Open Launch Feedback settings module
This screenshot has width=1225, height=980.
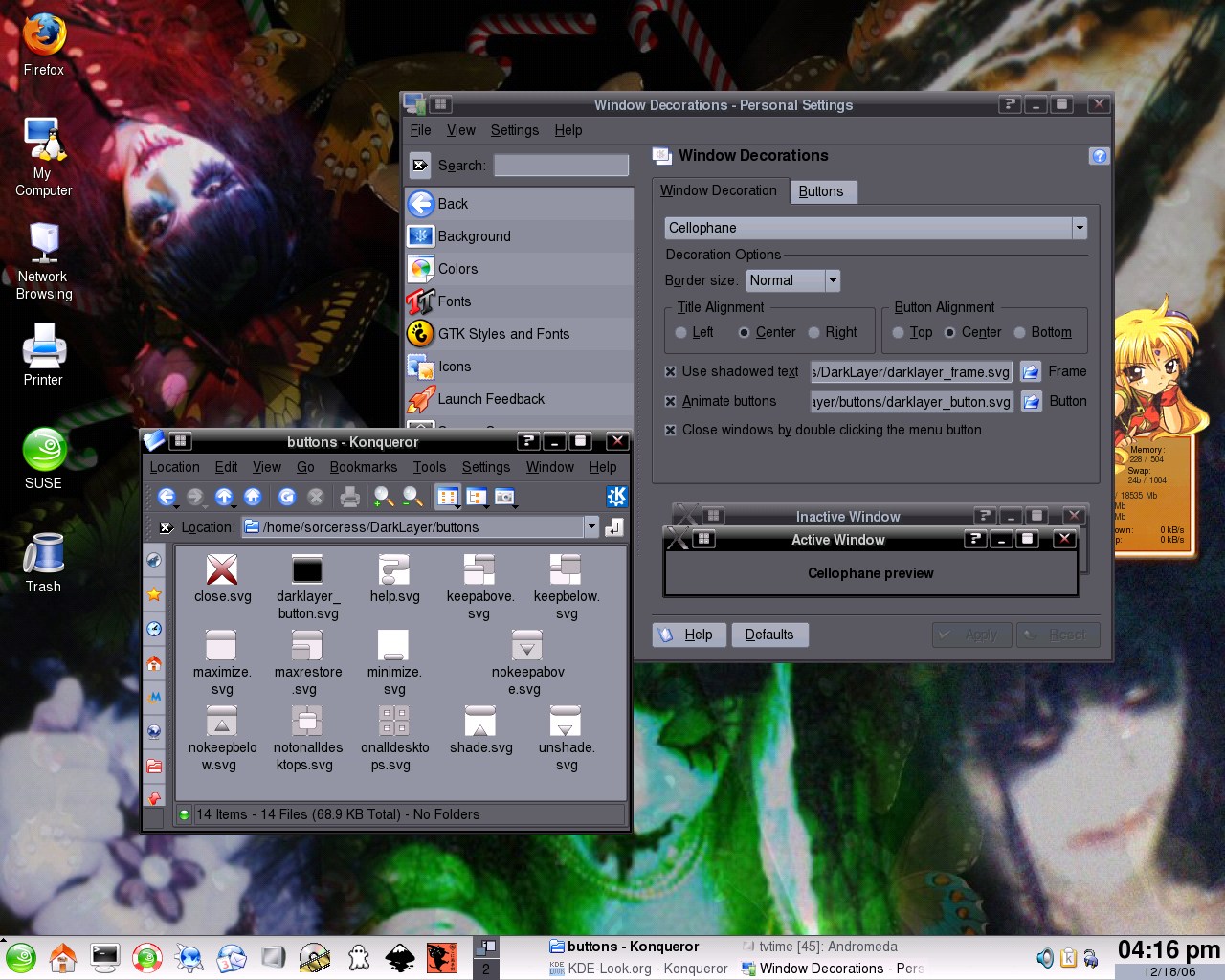pos(520,399)
